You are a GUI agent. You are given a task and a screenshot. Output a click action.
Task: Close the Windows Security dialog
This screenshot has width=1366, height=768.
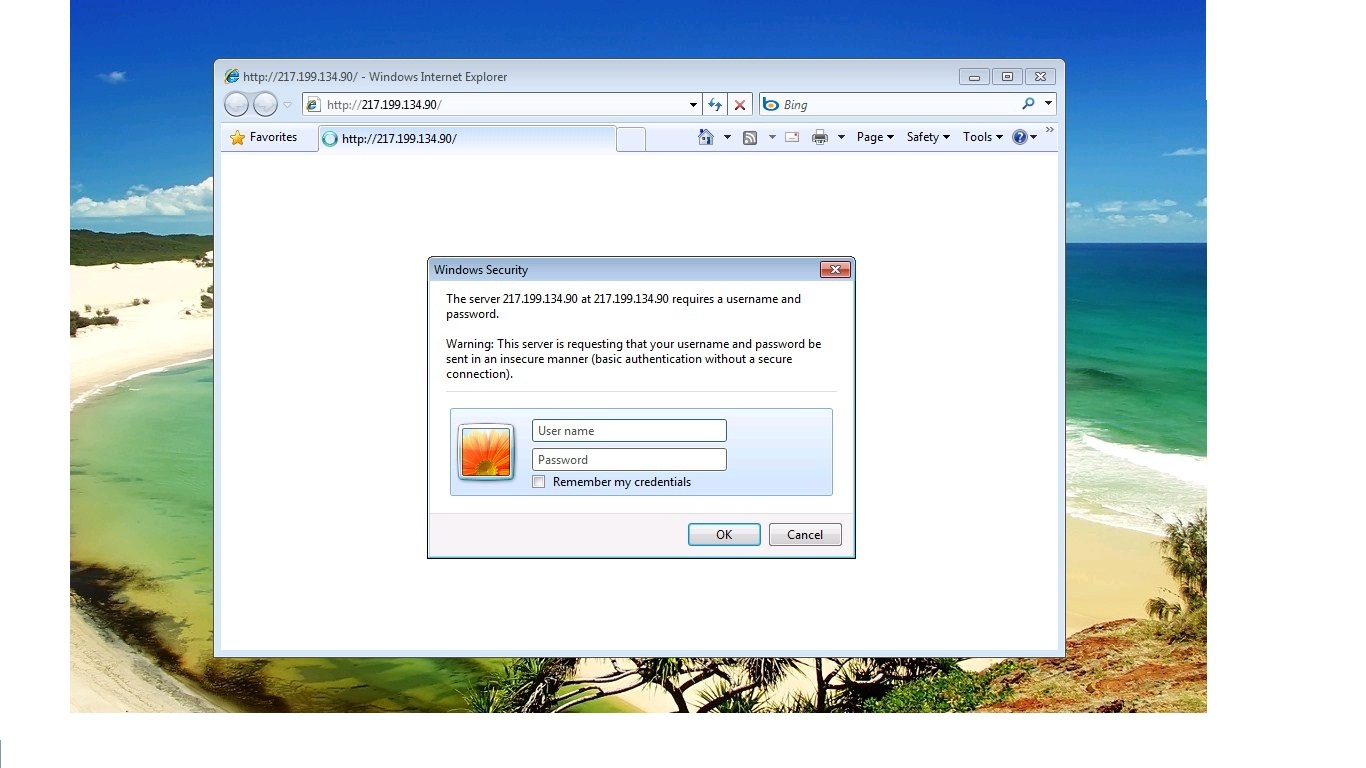pos(835,269)
